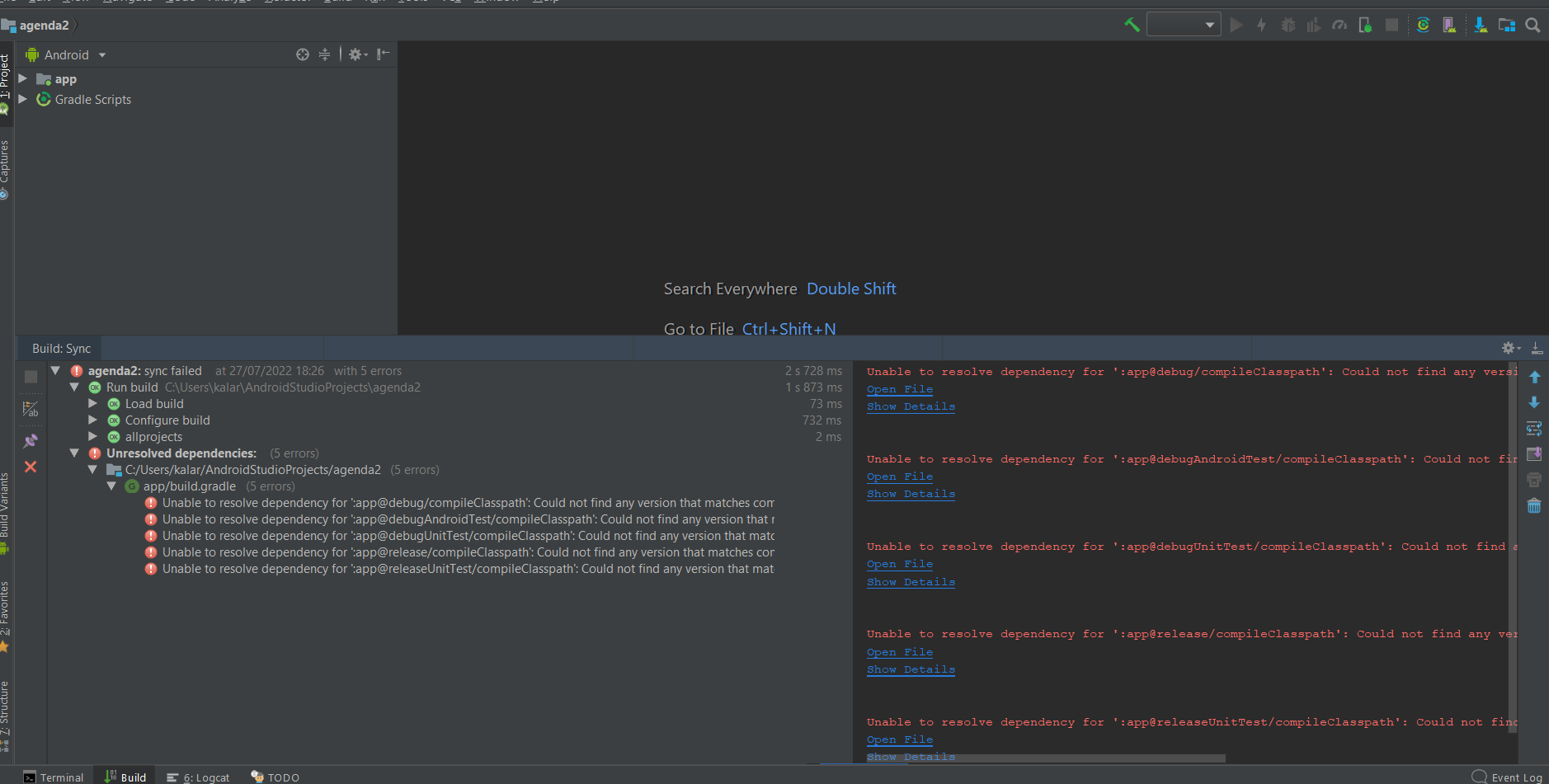Click Sync Project with Gradle Files icon
Viewport: 1549px width, 784px height.
click(1423, 25)
